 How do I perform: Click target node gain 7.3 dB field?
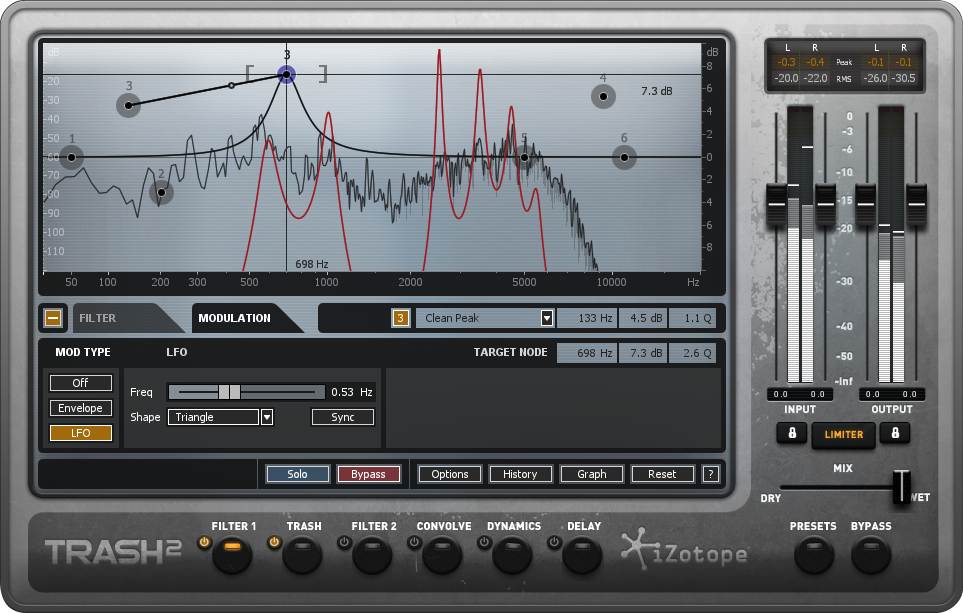pyautogui.click(x=643, y=353)
